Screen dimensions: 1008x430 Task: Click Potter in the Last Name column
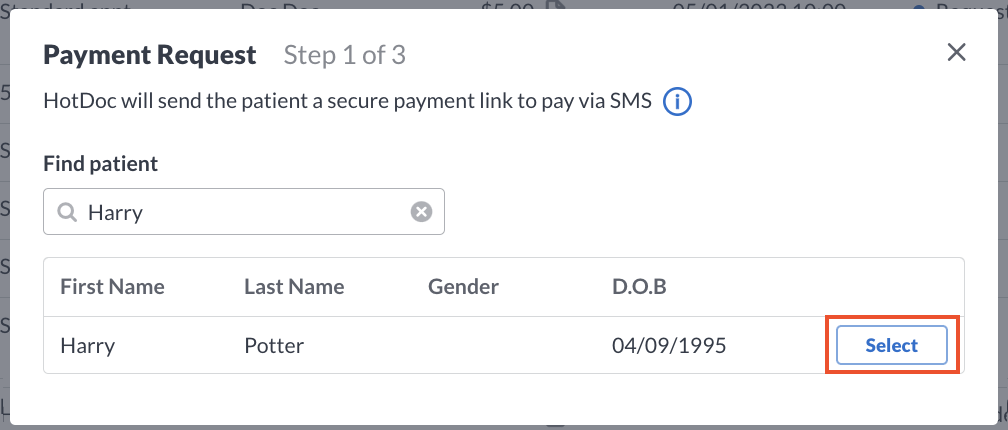coord(274,346)
